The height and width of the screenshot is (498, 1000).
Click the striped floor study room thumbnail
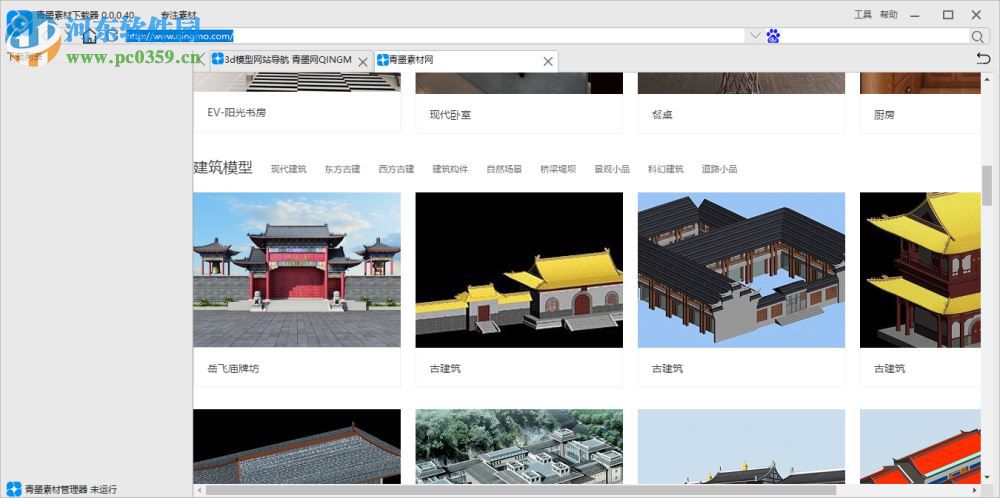click(297, 83)
